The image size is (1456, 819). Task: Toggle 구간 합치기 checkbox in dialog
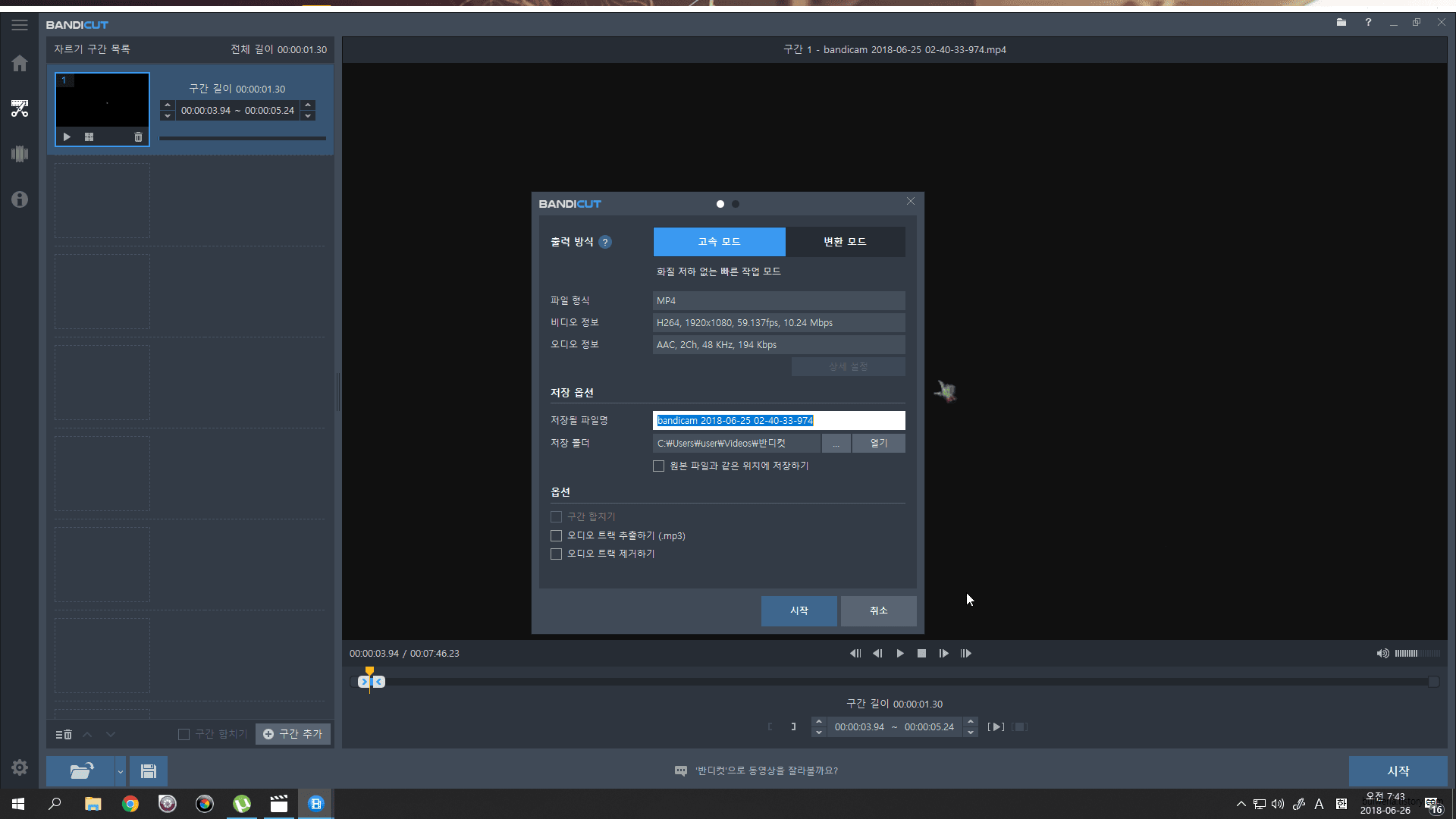click(556, 517)
